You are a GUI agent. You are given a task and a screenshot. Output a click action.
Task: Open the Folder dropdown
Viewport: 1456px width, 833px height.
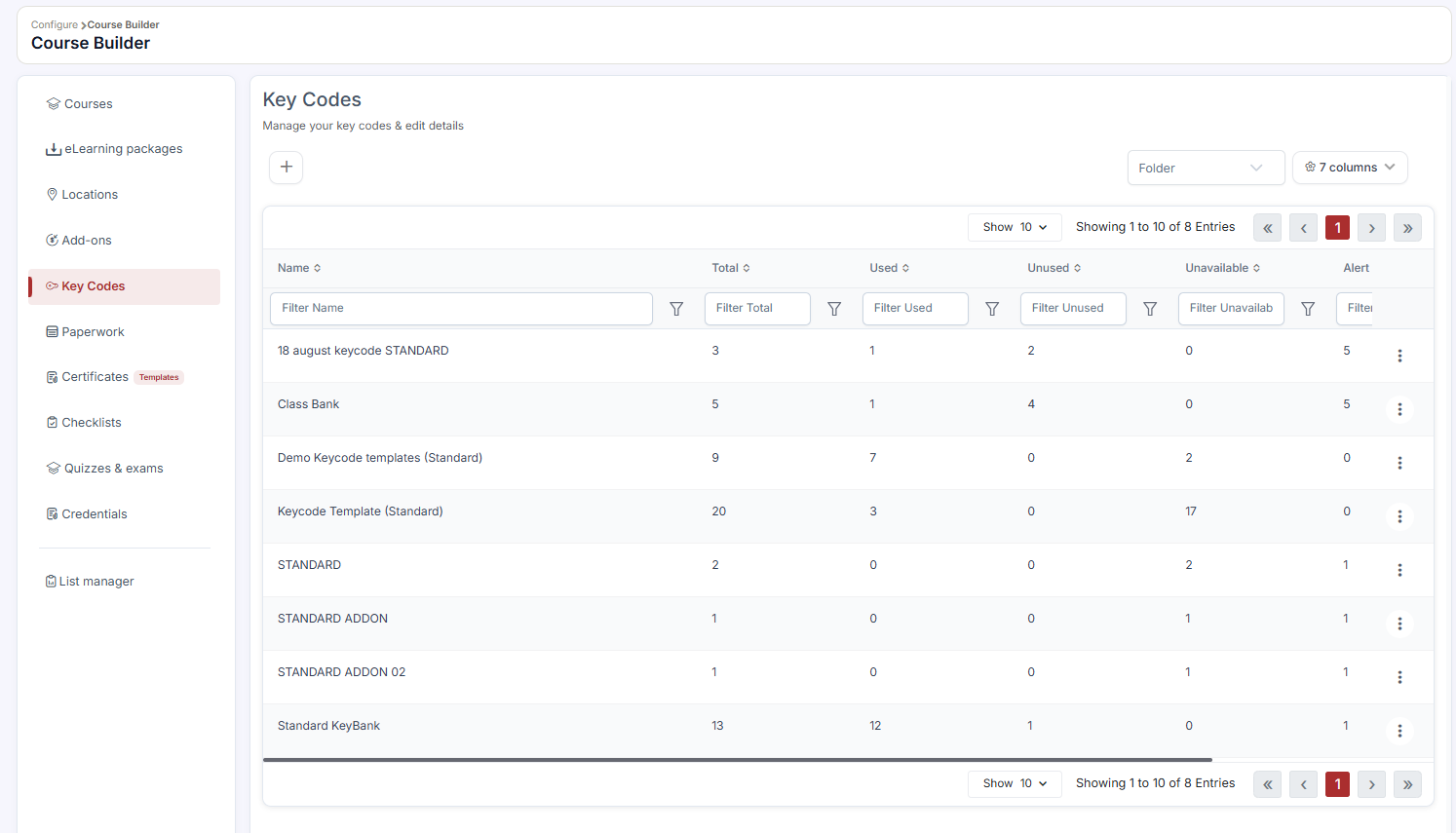pyautogui.click(x=1206, y=168)
